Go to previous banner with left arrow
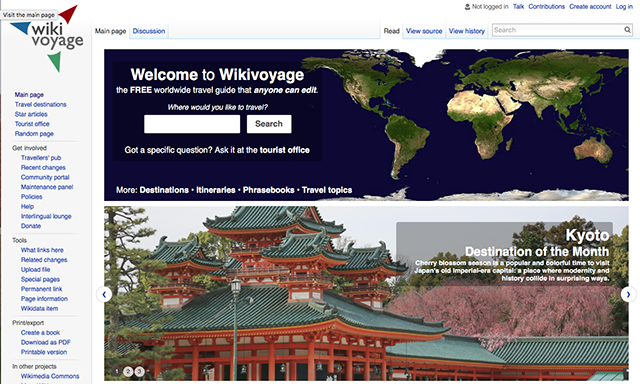Viewport: 640px width, 384px height. 104,294
